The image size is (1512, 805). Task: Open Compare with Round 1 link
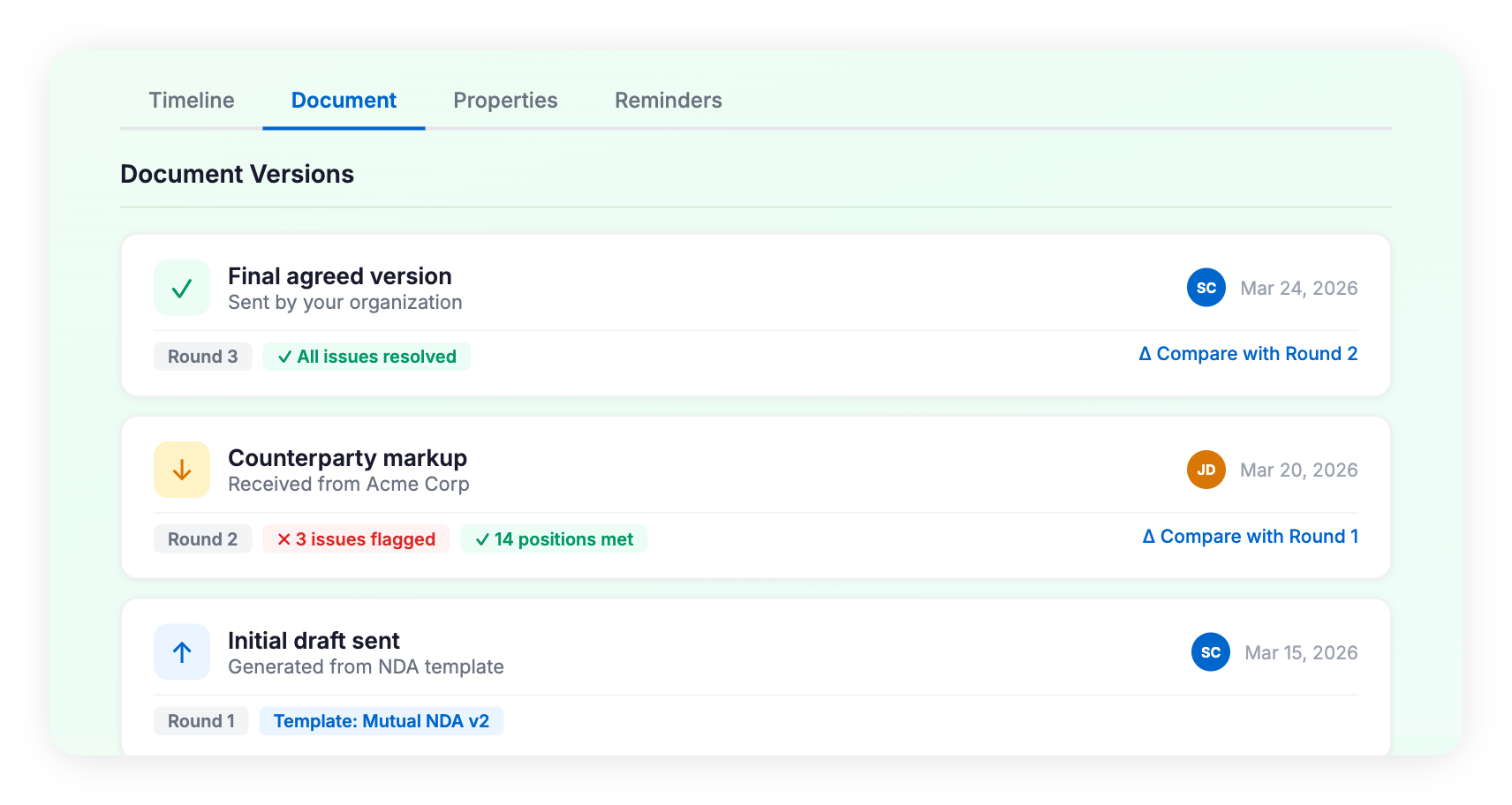tap(1250, 537)
